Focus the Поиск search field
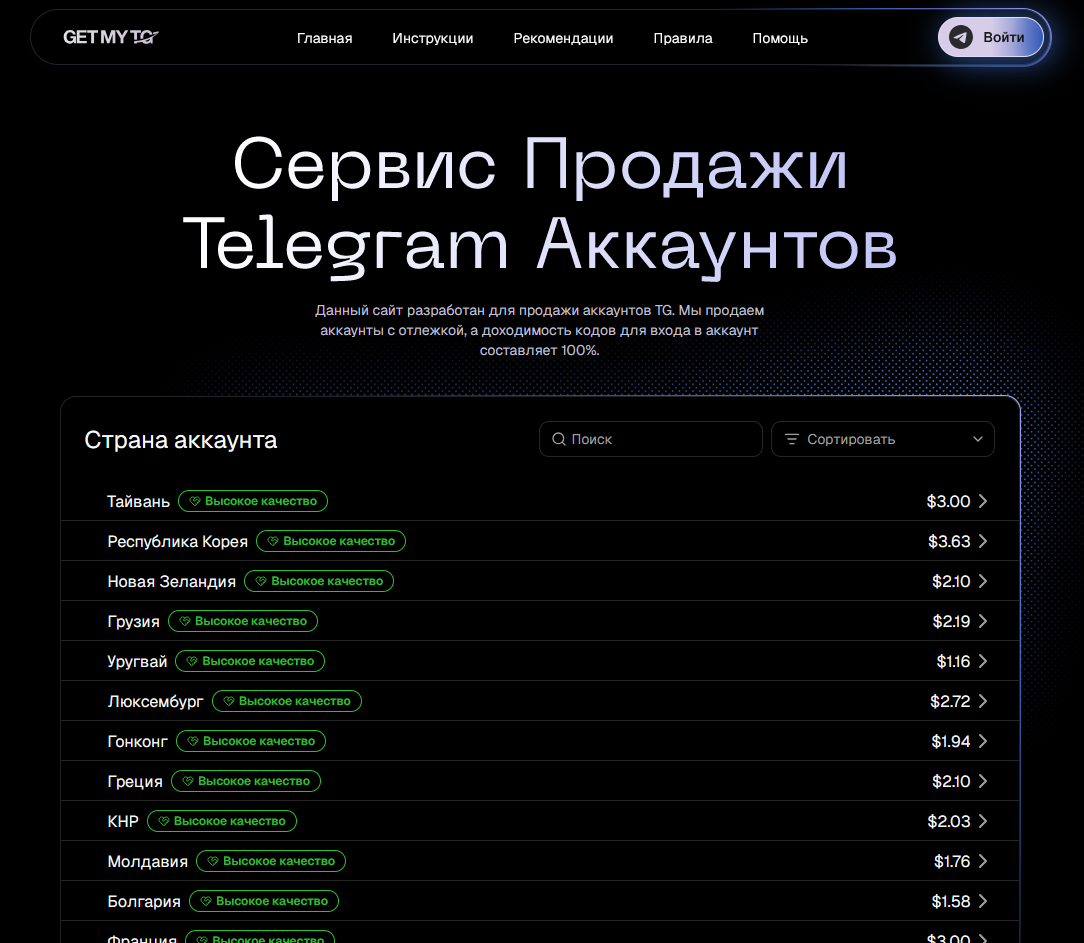This screenshot has width=1084, height=943. [x=651, y=439]
